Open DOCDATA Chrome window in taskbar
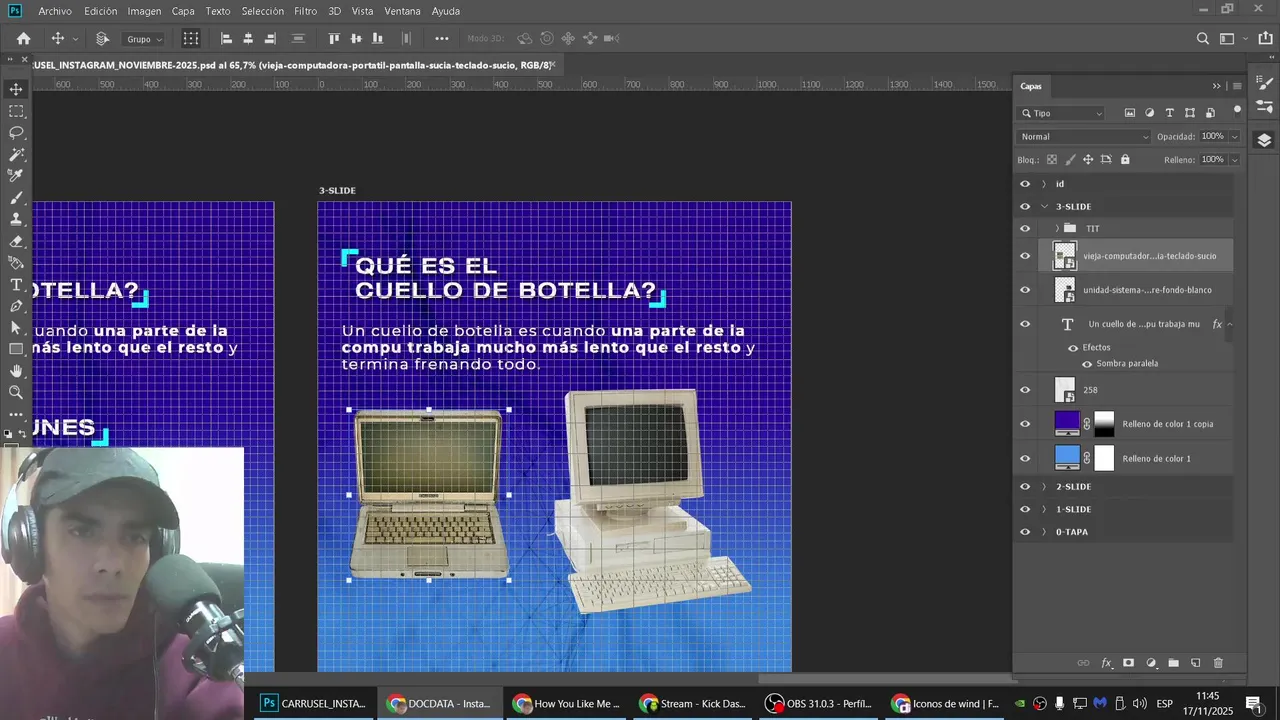The height and width of the screenshot is (720, 1280). pos(439,703)
